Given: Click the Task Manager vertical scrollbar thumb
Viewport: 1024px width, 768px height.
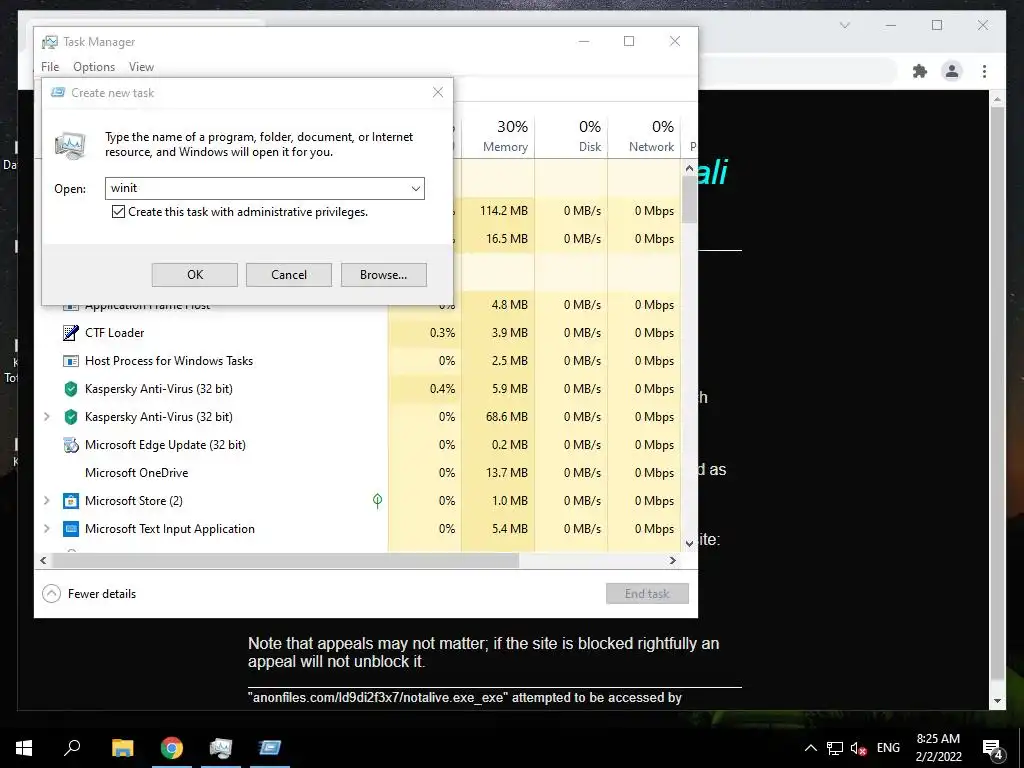Looking at the screenshot, I should pos(690,199).
